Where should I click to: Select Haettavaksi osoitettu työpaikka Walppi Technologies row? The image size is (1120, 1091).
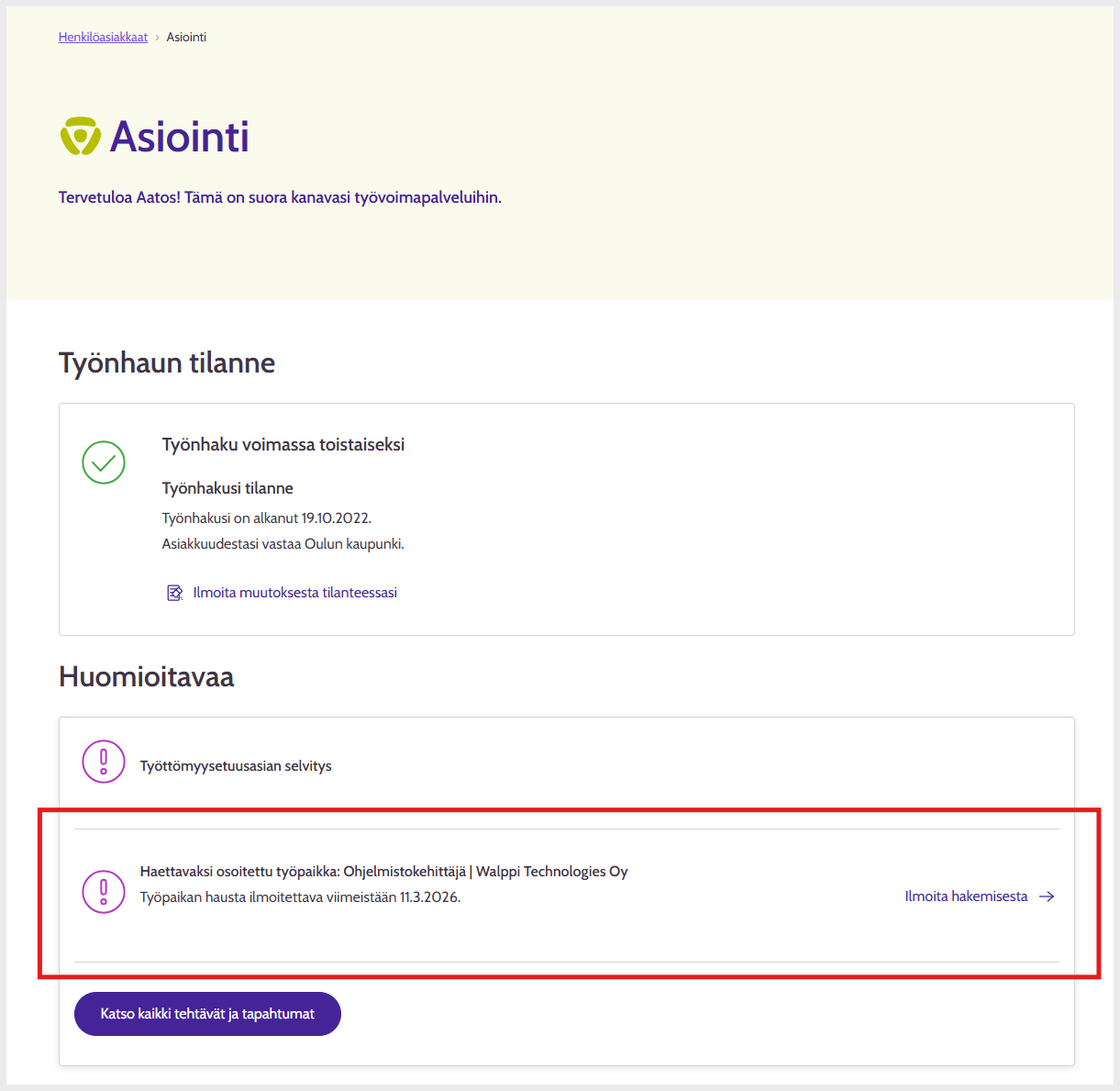[x=383, y=872]
